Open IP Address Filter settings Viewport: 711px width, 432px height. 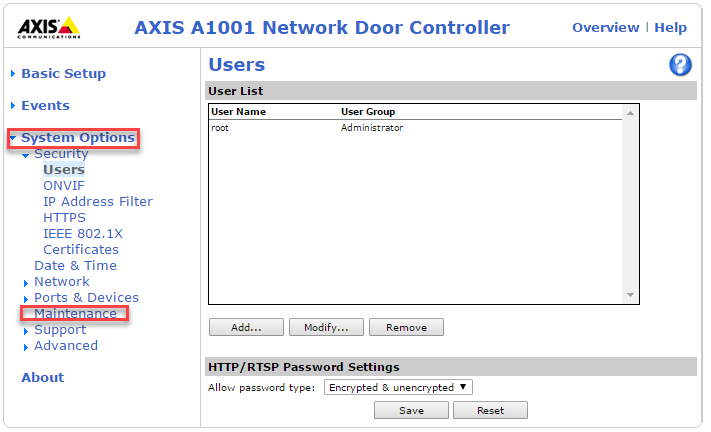pyautogui.click(x=98, y=201)
